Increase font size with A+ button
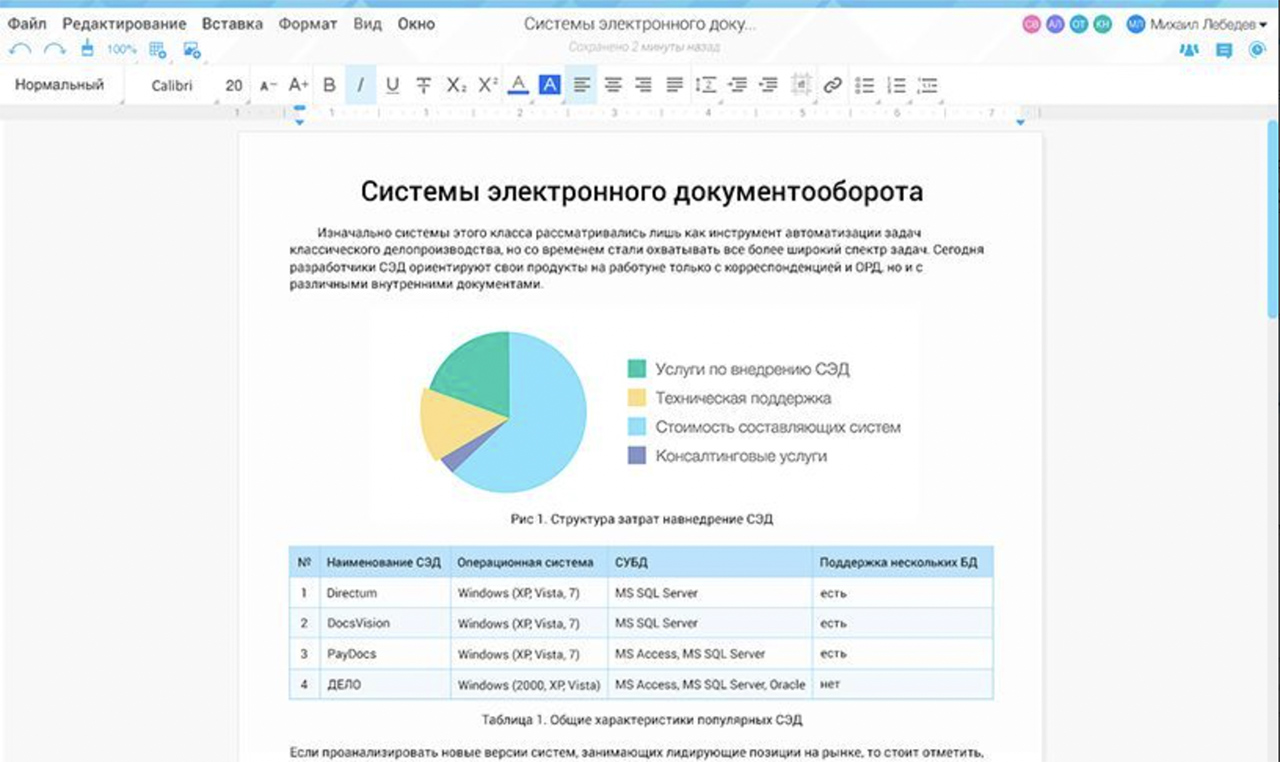The width and height of the screenshot is (1280, 762). (298, 86)
